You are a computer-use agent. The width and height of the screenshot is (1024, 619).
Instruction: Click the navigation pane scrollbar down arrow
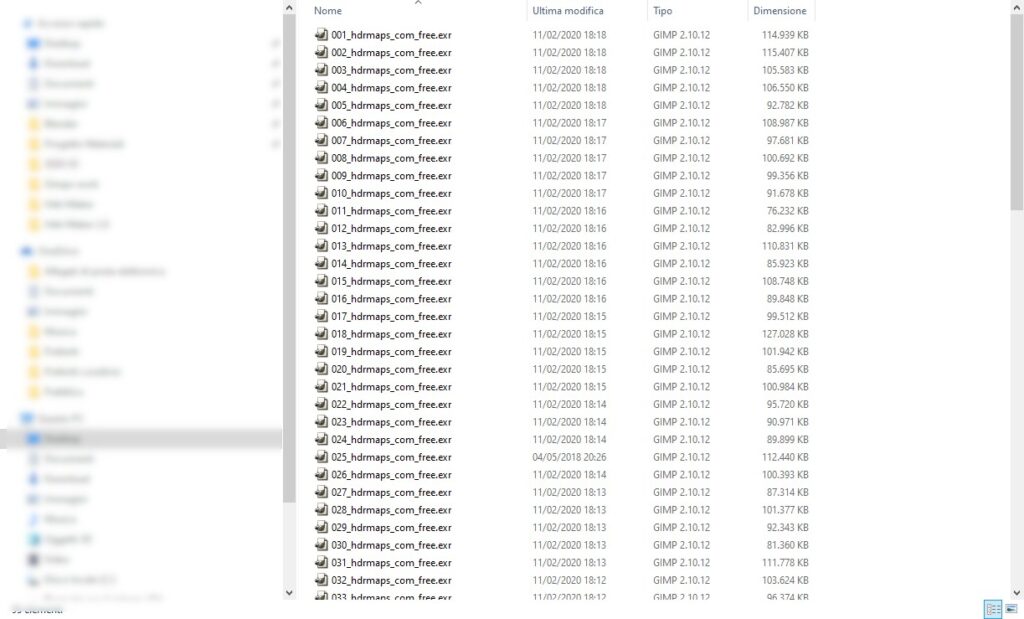click(x=289, y=592)
